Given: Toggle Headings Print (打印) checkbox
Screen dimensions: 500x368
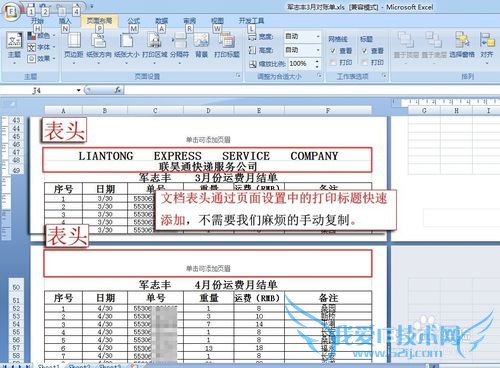Looking at the screenshot, I should [365, 62].
